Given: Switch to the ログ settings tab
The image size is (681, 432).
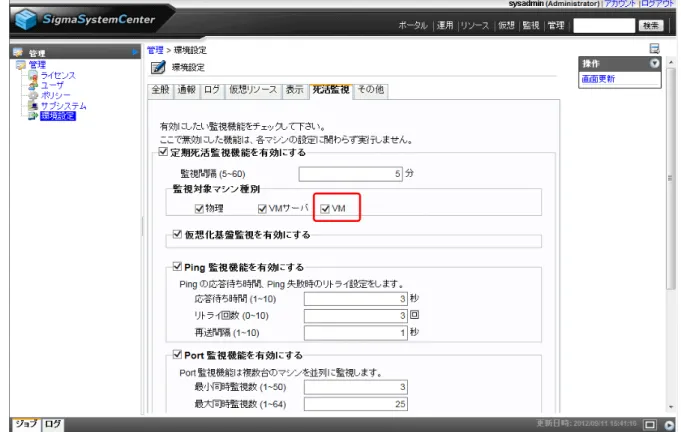Looking at the screenshot, I should click(212, 90).
